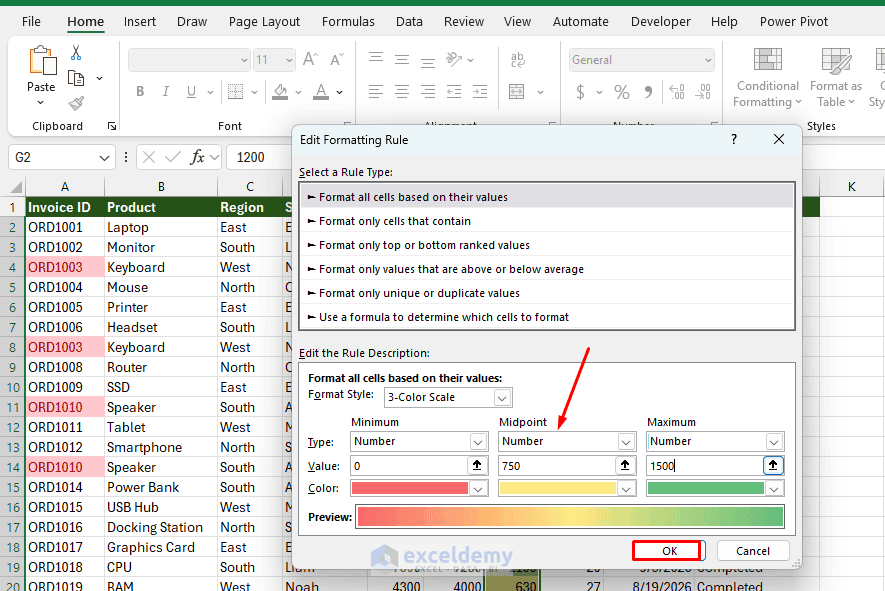Image resolution: width=885 pixels, height=591 pixels.
Task: Click the Cut scissors icon
Action: click(x=76, y=53)
